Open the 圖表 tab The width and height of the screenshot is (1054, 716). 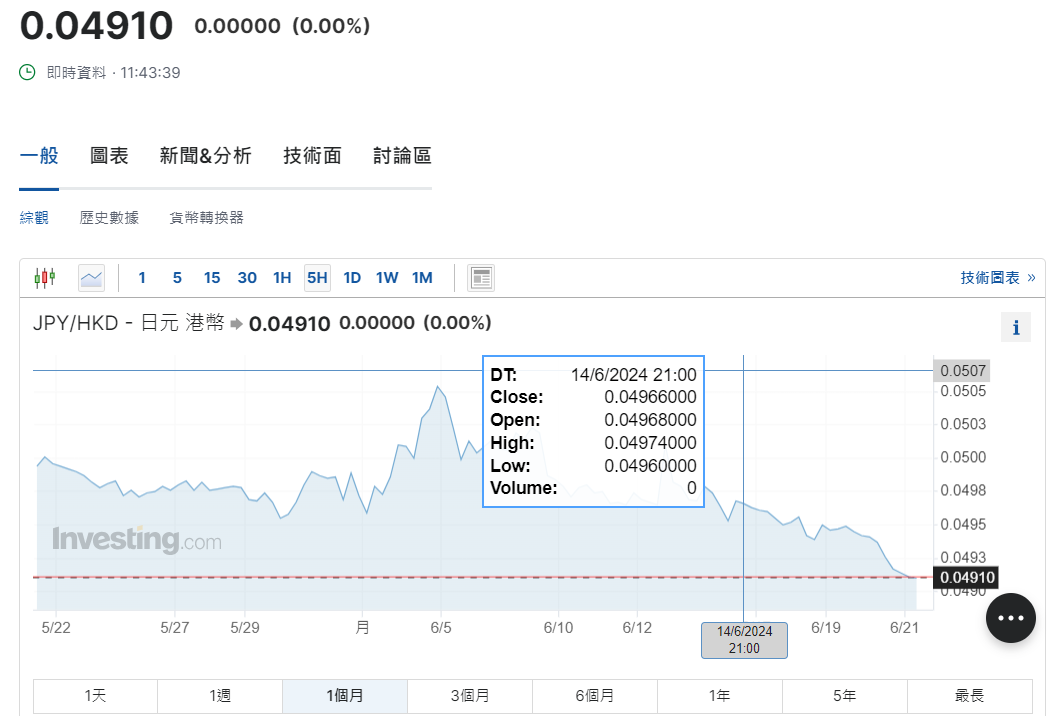click(x=109, y=156)
